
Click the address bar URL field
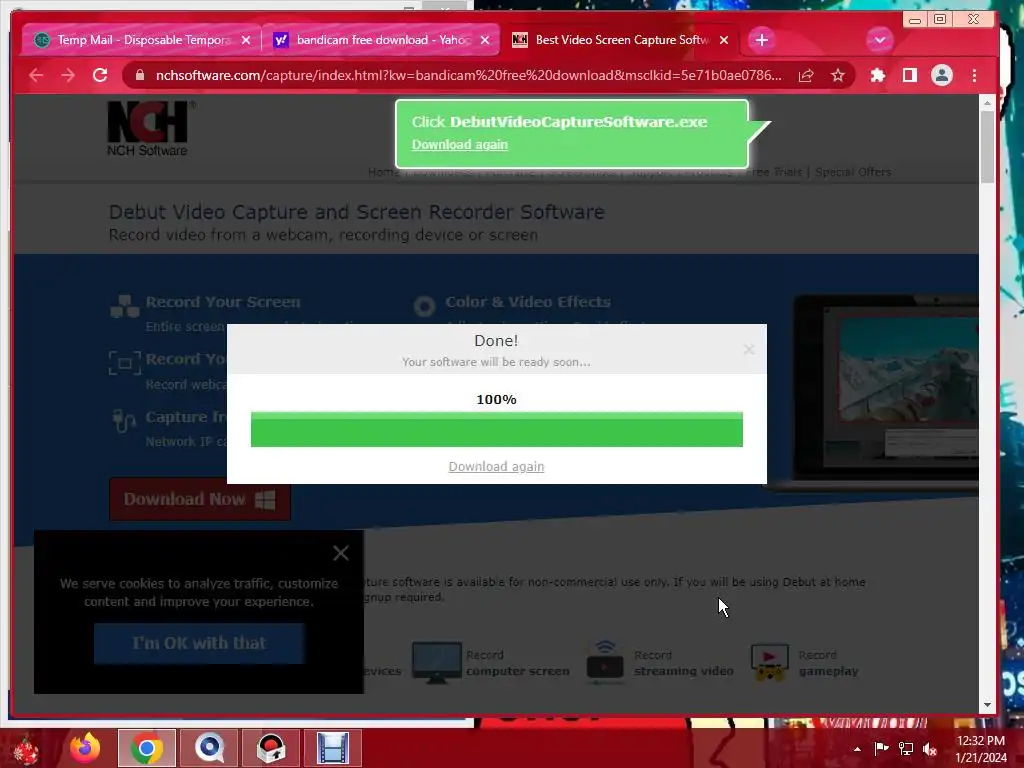click(468, 75)
